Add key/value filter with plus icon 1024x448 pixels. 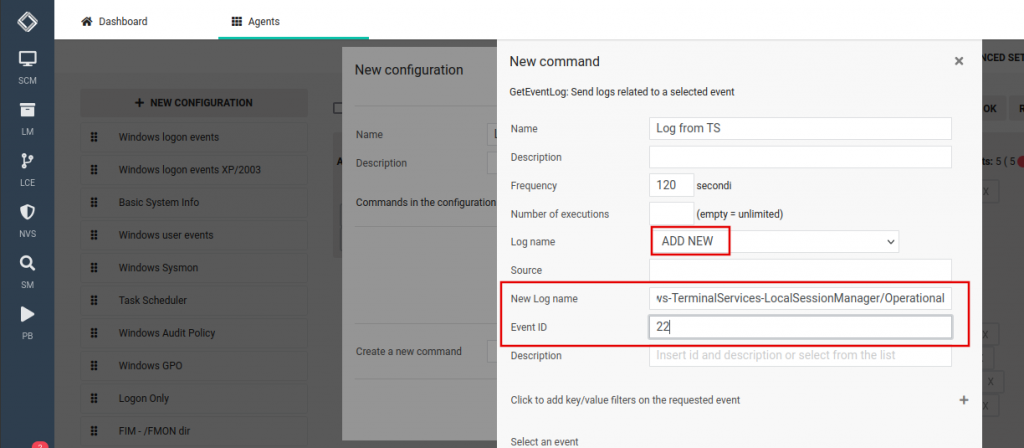(x=963, y=400)
